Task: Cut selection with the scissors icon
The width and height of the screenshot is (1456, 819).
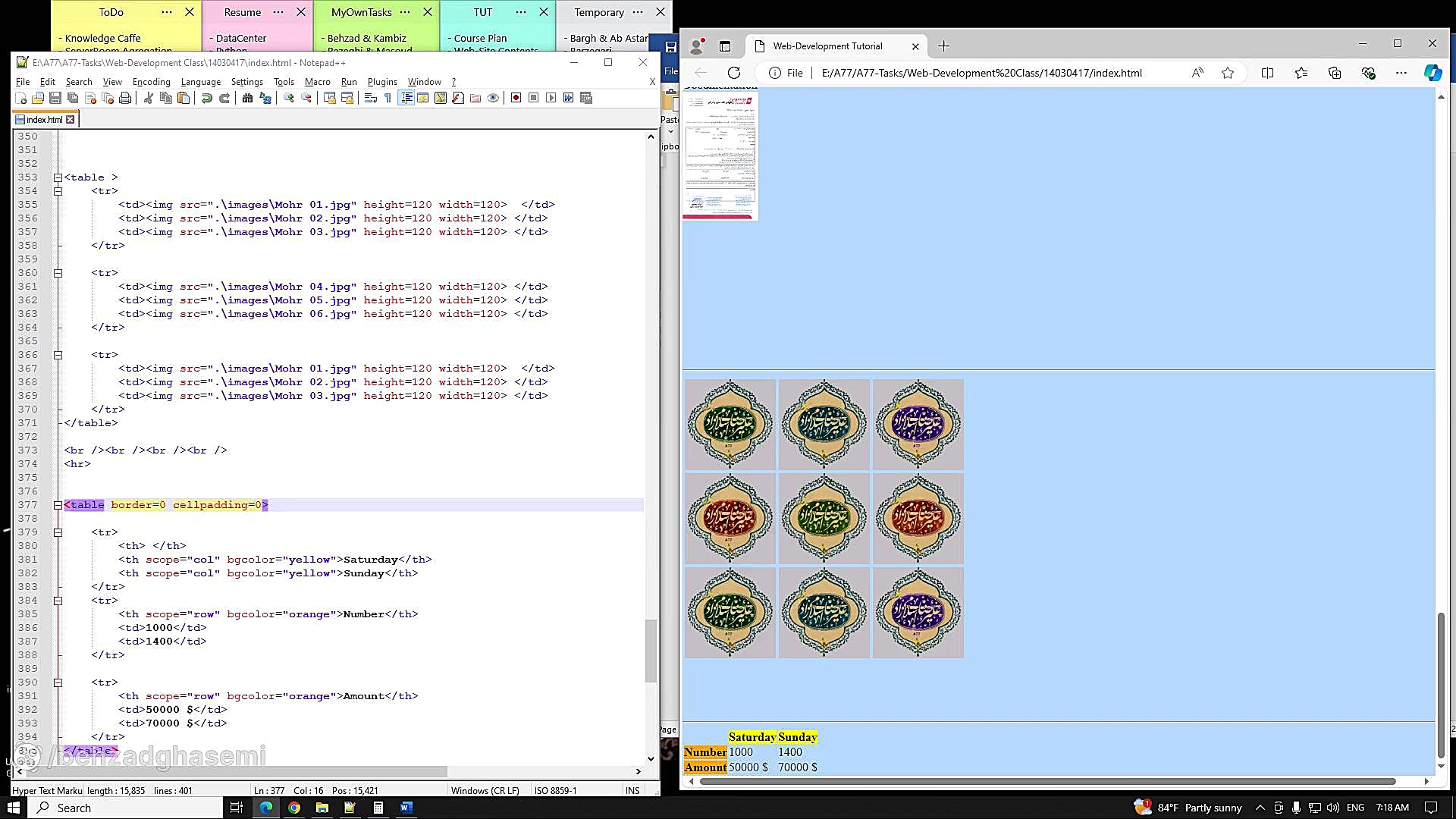Action: pyautogui.click(x=148, y=98)
